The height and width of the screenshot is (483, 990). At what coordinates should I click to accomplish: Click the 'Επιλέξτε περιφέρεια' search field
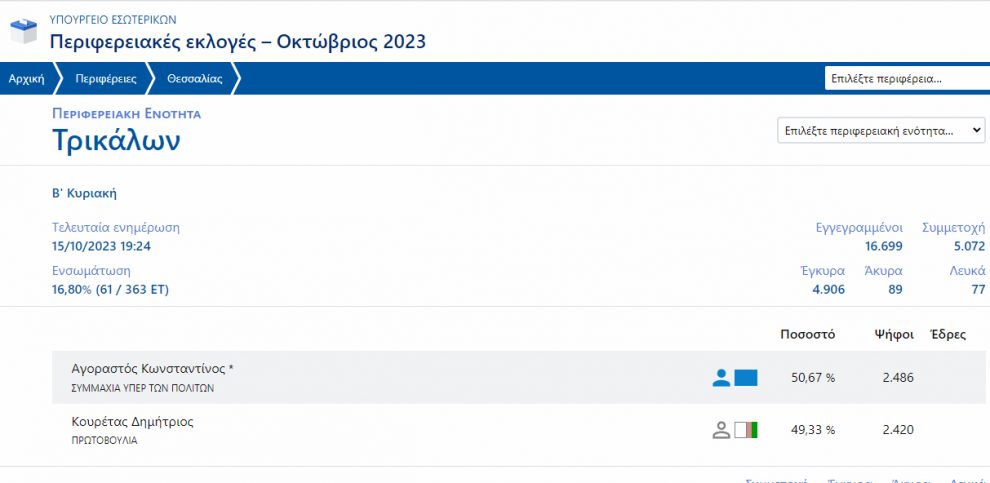(x=905, y=79)
